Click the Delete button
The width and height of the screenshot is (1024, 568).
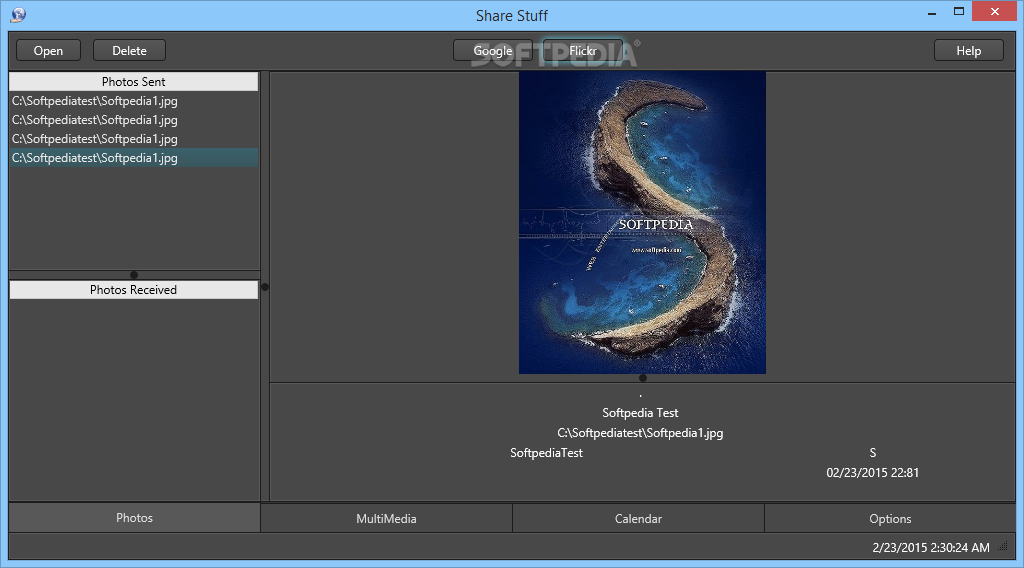[129, 50]
